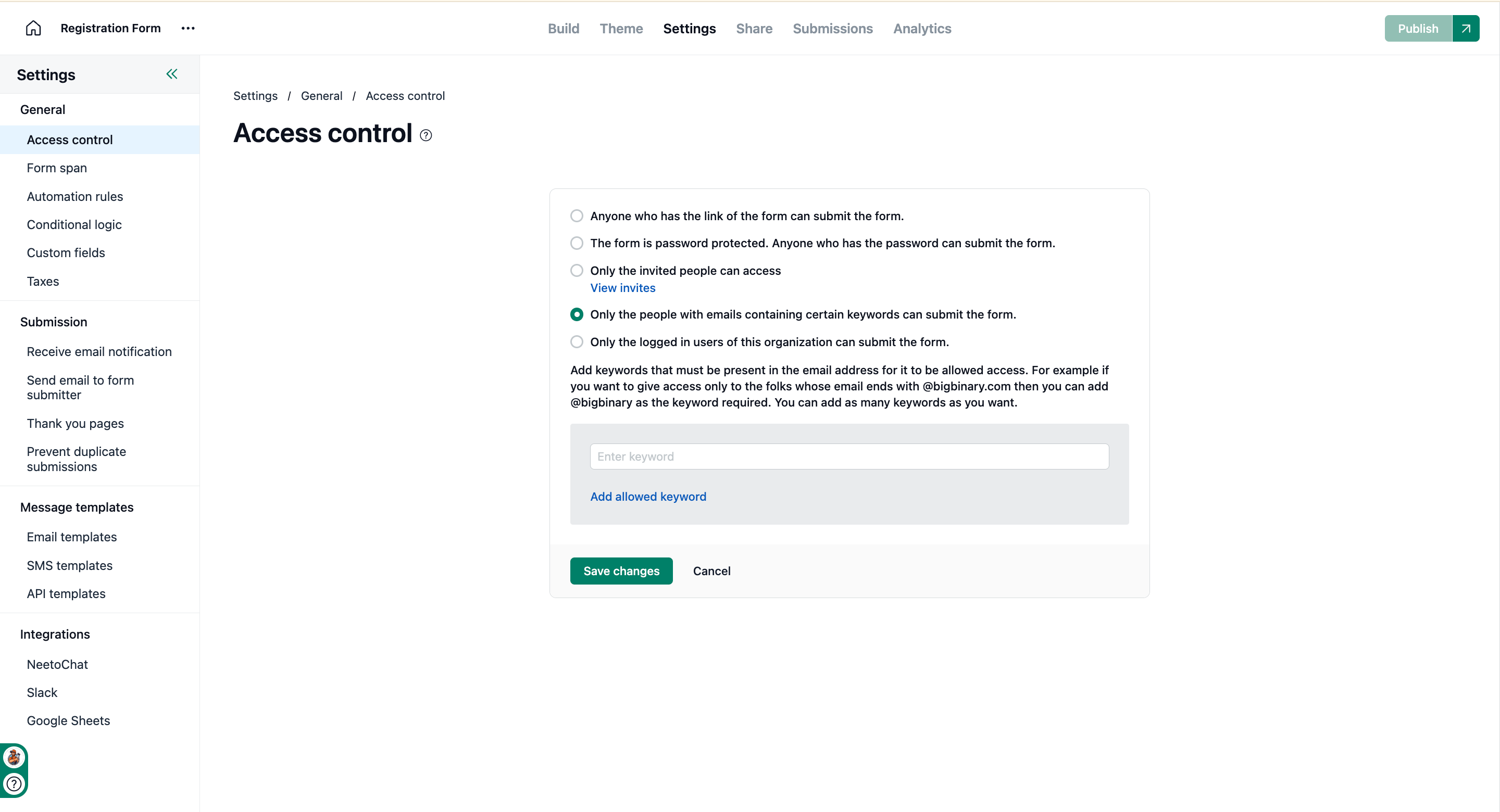The height and width of the screenshot is (812, 1500).
Task: Switch to the Analytics tab
Action: (x=922, y=29)
